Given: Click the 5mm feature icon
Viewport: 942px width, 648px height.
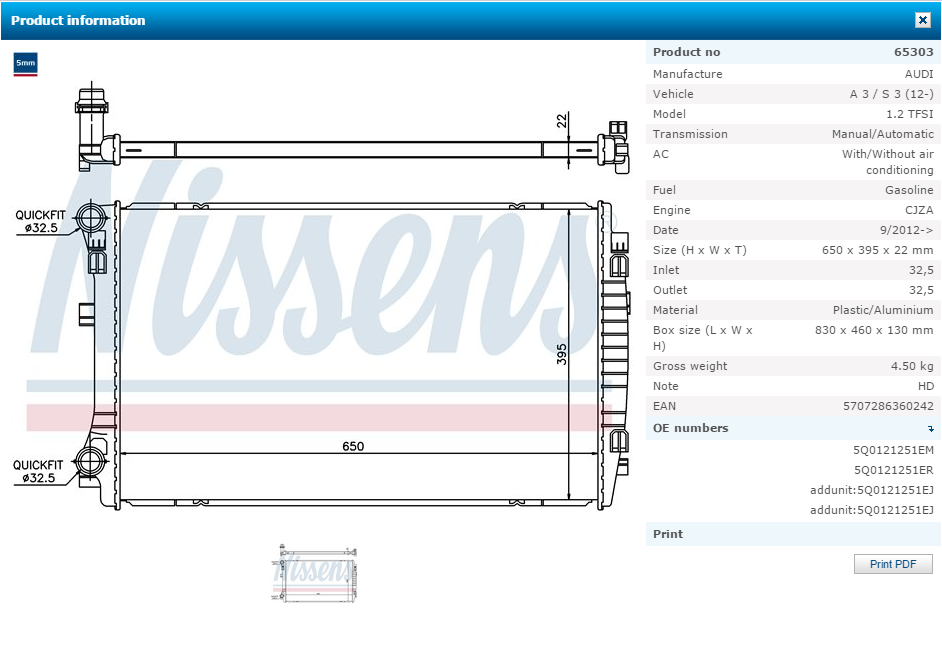Looking at the screenshot, I should pyautogui.click(x=25, y=64).
